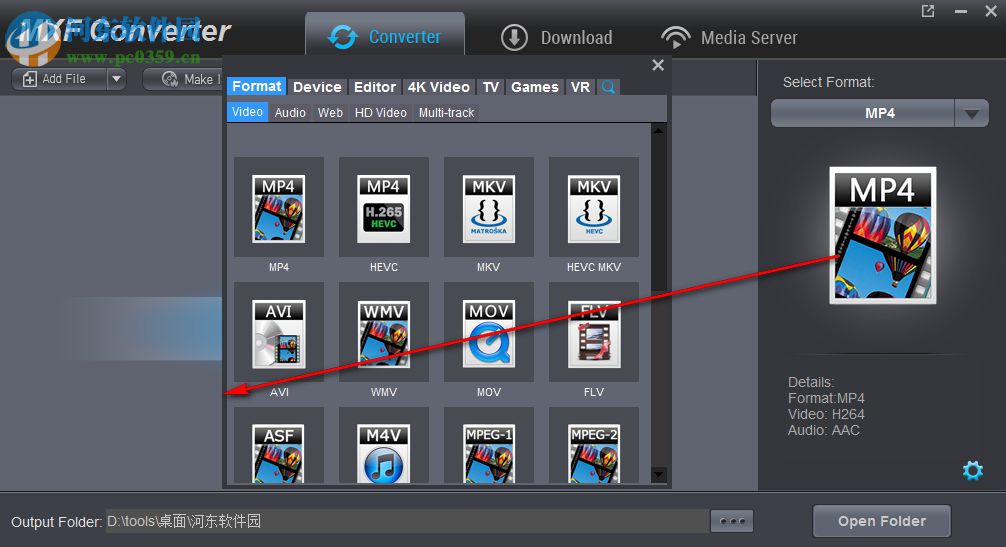Image resolution: width=1006 pixels, height=547 pixels.
Task: Select the WMV format icon
Action: [384, 333]
